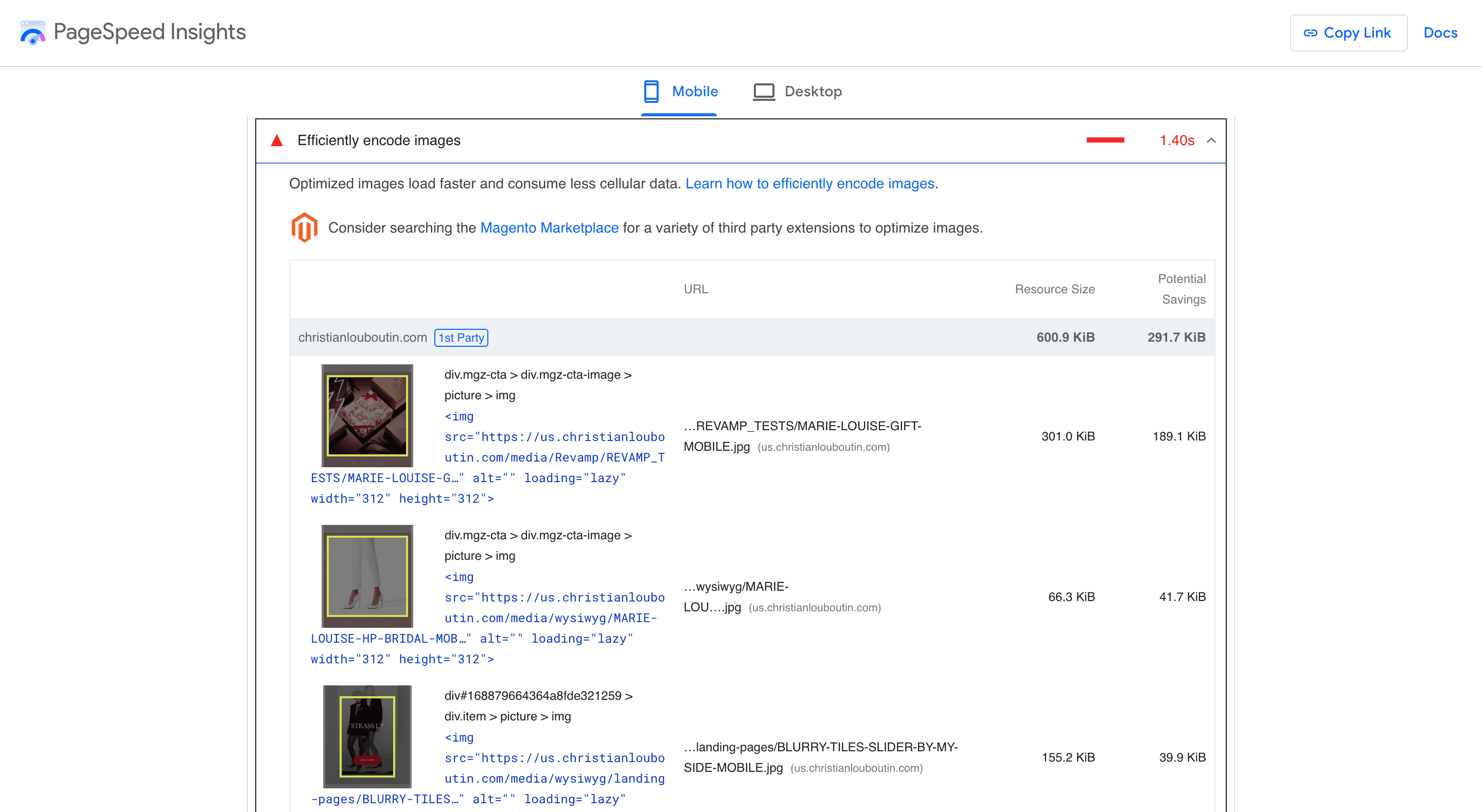Click the Copy Link button
Image resolution: width=1482 pixels, height=812 pixels.
pyautogui.click(x=1349, y=33)
